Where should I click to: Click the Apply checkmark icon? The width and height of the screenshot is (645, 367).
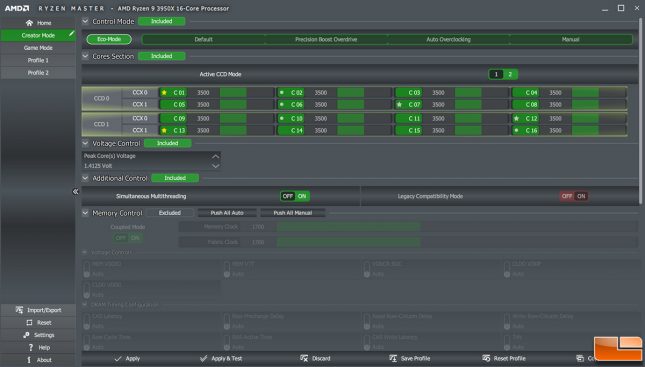118,359
